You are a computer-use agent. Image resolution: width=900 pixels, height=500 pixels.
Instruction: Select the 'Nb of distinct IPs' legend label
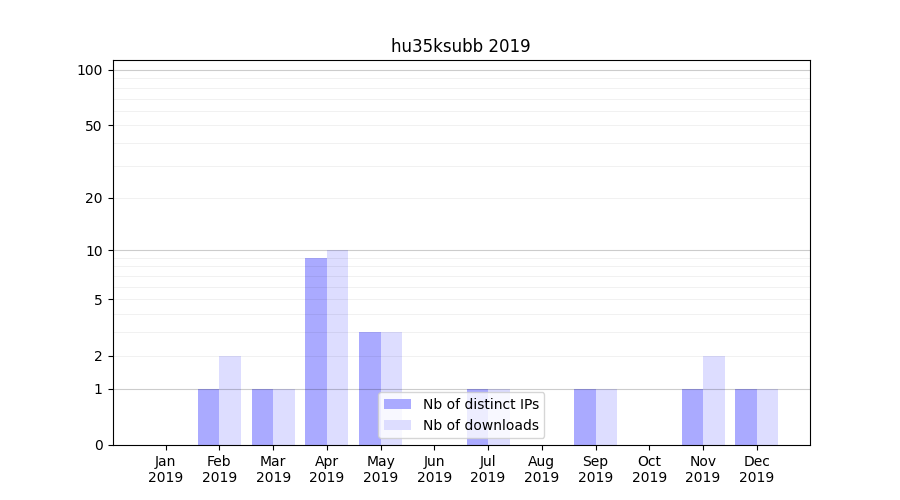coord(480,404)
